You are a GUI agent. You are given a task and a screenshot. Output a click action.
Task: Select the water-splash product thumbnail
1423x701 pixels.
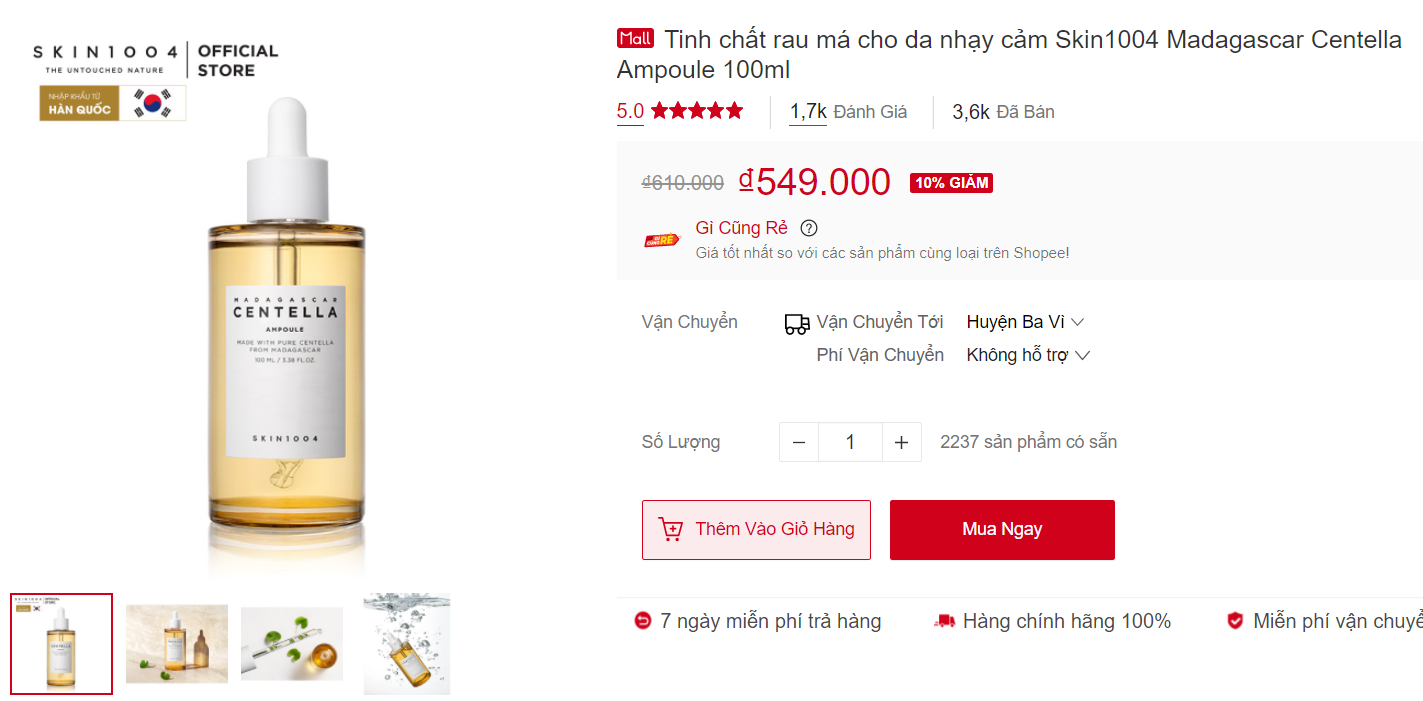click(x=406, y=643)
